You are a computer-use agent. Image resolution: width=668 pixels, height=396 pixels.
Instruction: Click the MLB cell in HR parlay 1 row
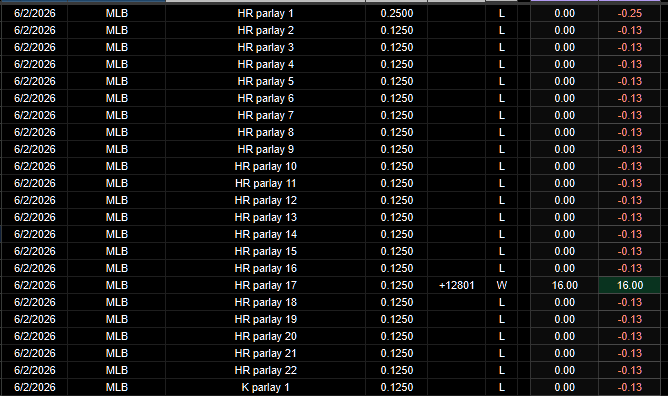coord(117,13)
